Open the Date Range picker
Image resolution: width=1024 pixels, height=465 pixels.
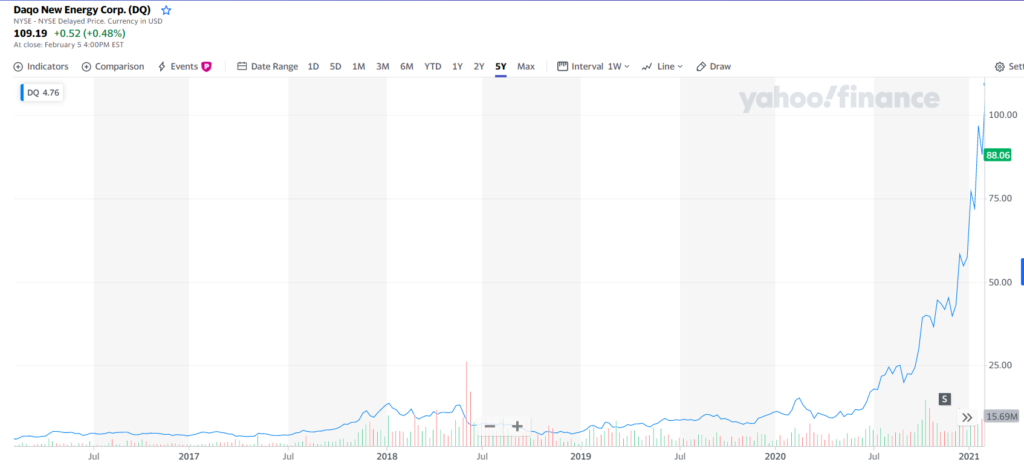click(267, 67)
